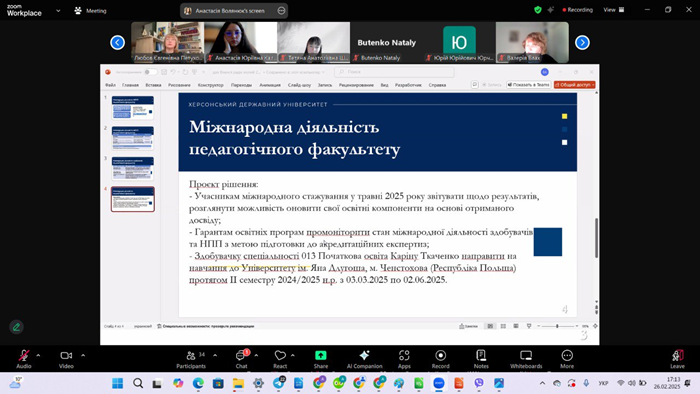Click the Recording indicator in Zoom
This screenshot has height=394, width=700.
coord(577,10)
